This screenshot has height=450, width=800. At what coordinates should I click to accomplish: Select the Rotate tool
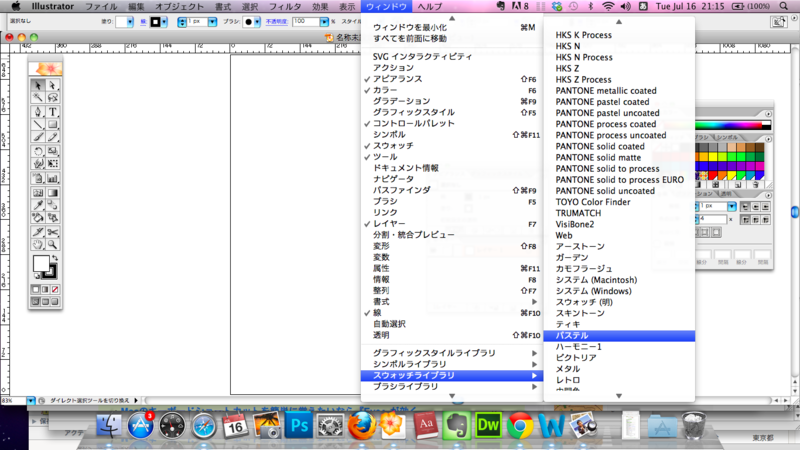[x=38, y=151]
